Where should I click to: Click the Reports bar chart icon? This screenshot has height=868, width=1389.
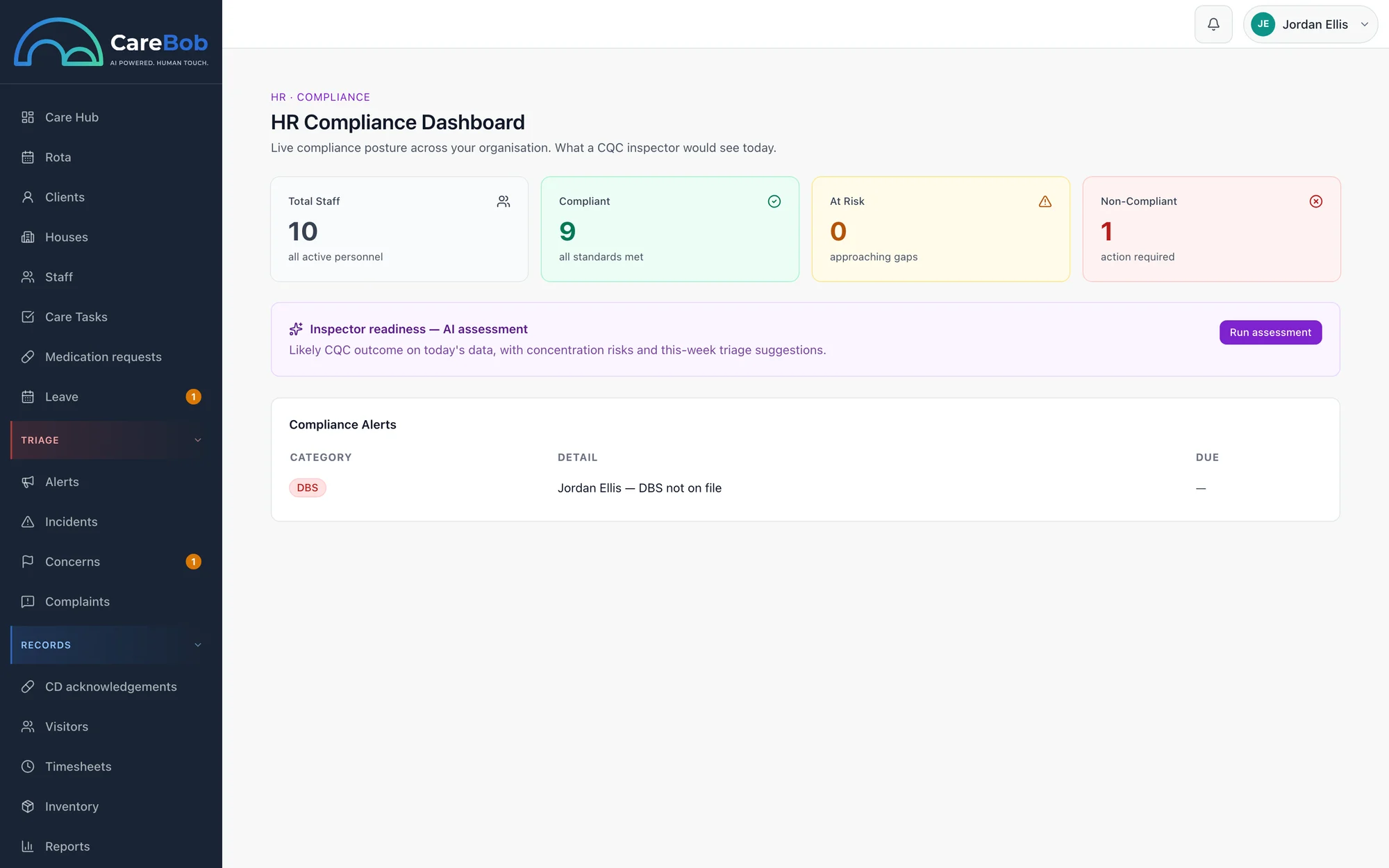[28, 846]
